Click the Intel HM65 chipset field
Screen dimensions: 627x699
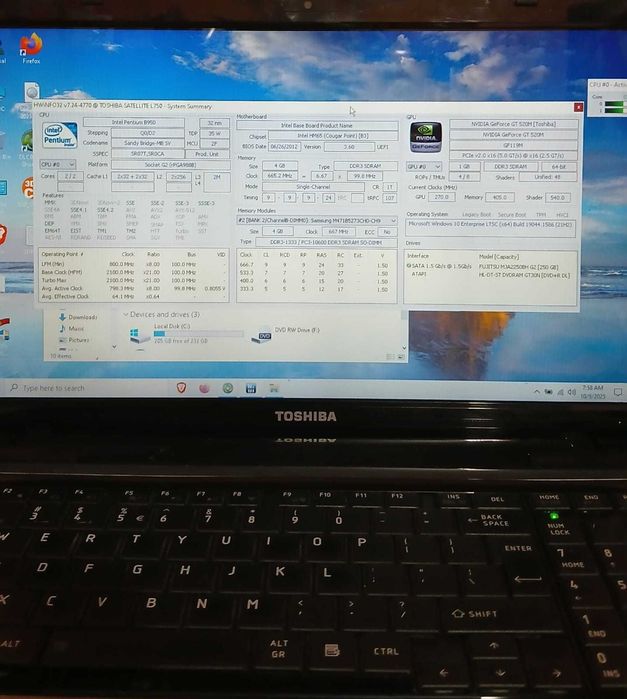[x=333, y=136]
